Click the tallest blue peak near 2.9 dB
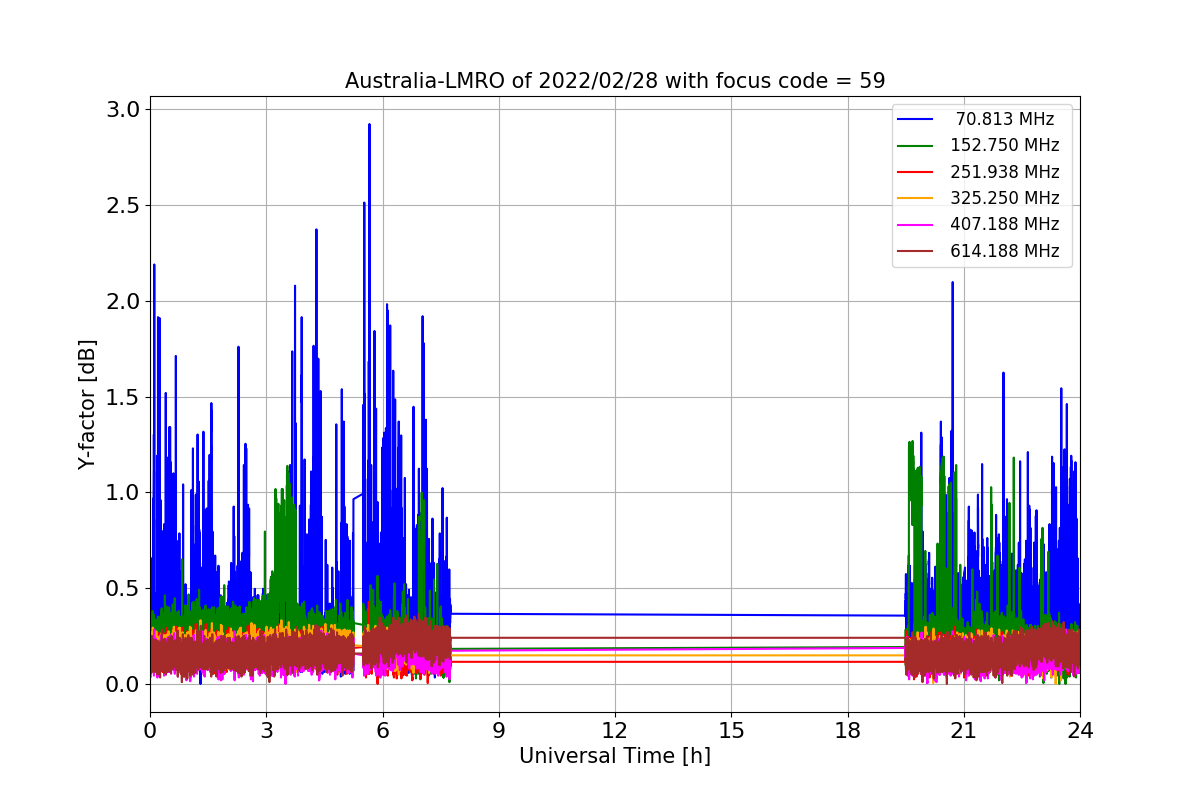Viewport: 1200px width, 800px height. point(369,127)
